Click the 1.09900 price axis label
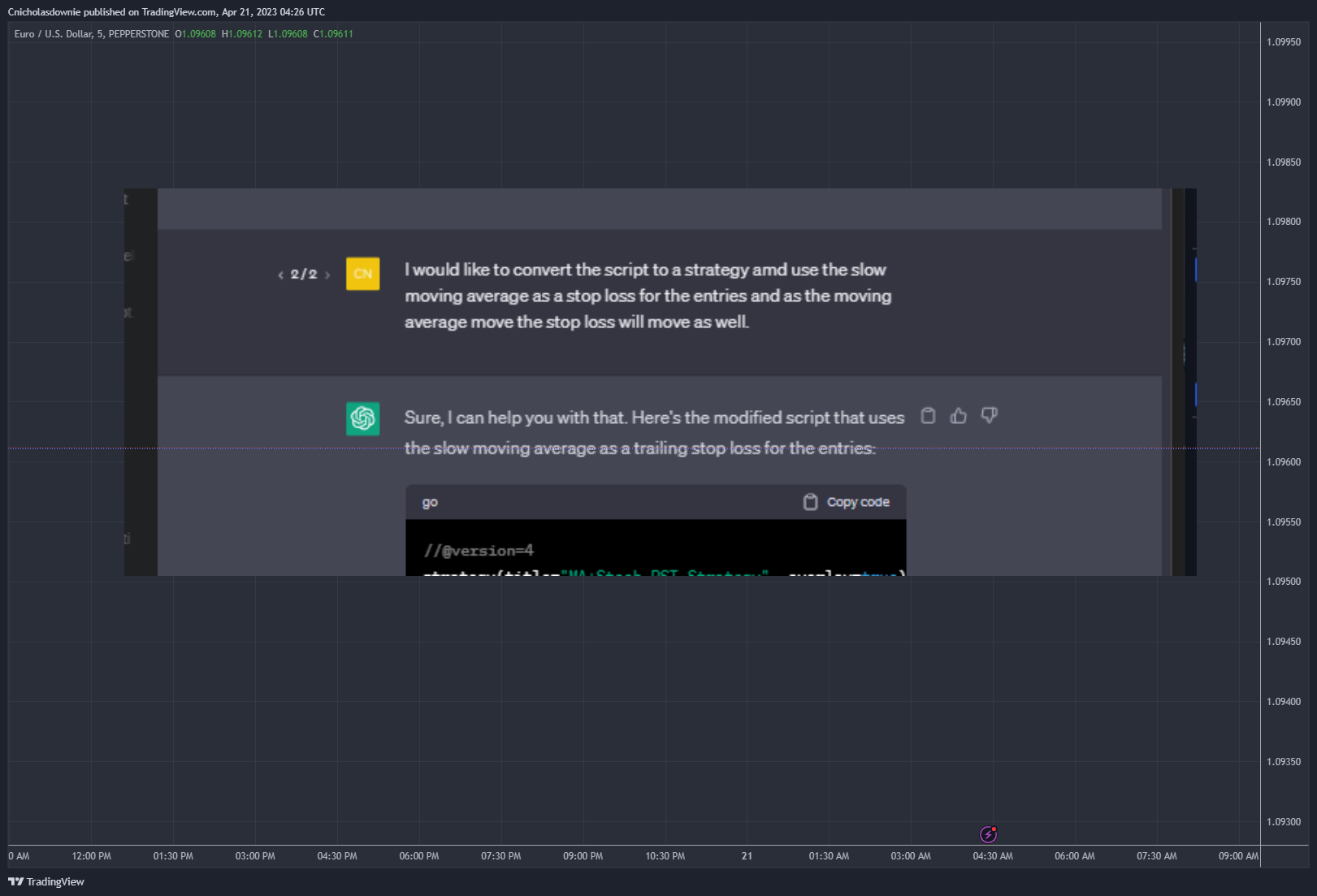The image size is (1317, 896). (x=1284, y=102)
